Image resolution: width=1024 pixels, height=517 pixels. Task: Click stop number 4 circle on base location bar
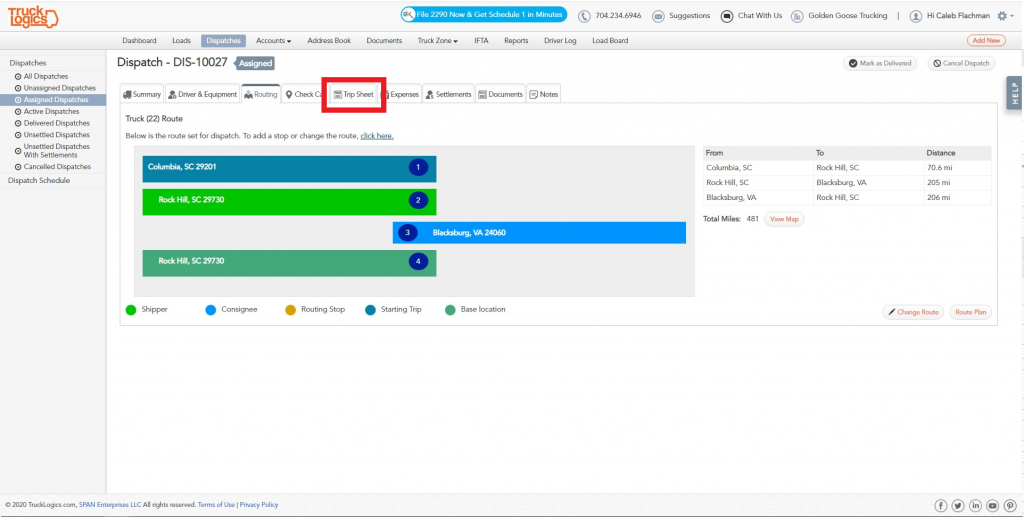coord(418,262)
